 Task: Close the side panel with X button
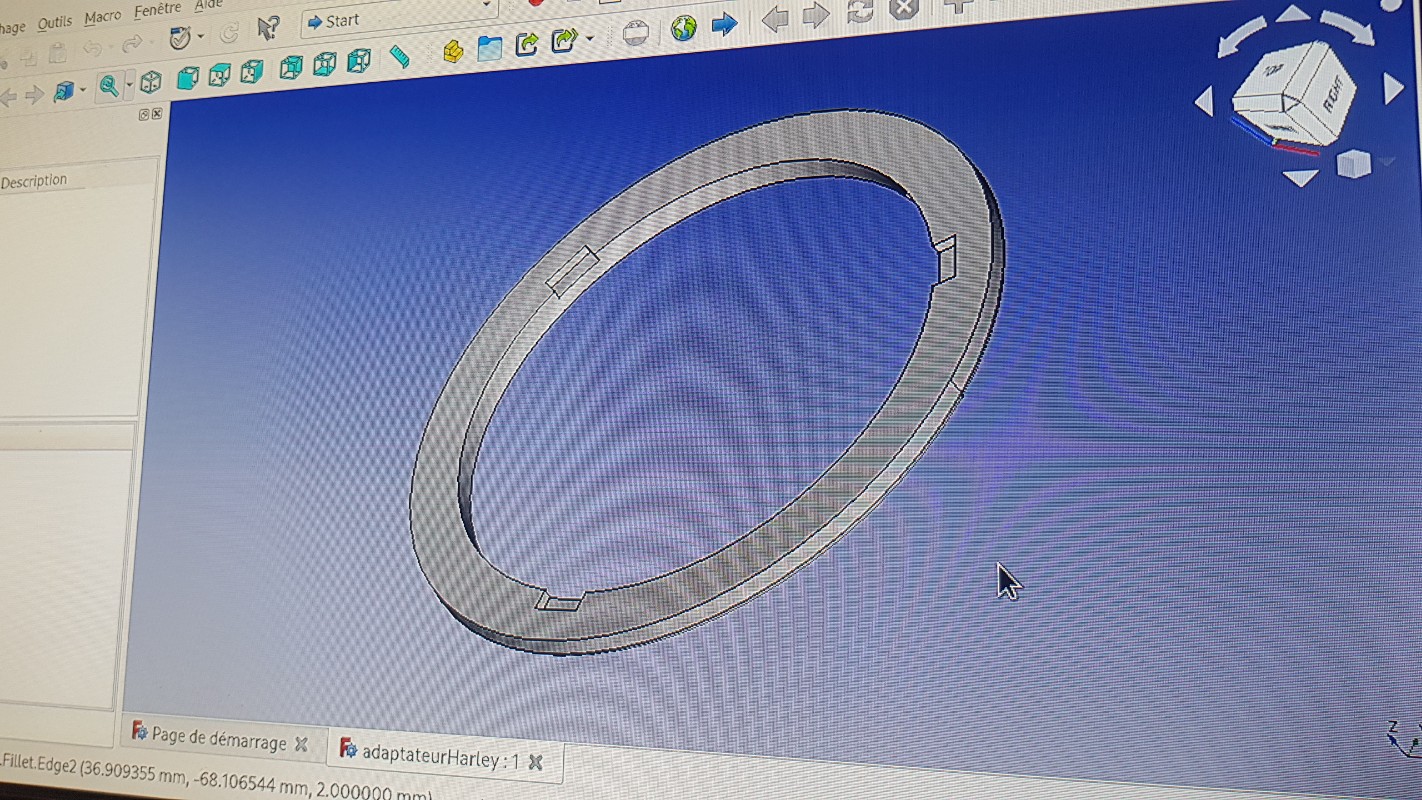pyautogui.click(x=157, y=114)
